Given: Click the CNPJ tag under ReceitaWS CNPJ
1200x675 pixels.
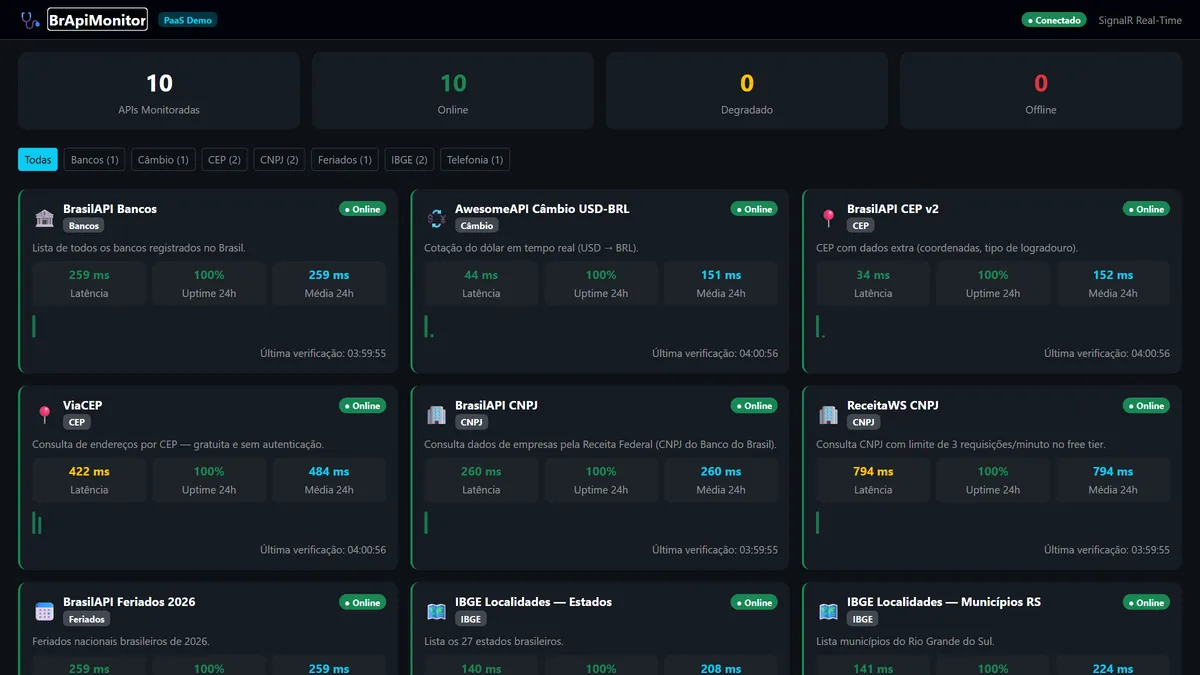Looking at the screenshot, I should click(863, 423).
